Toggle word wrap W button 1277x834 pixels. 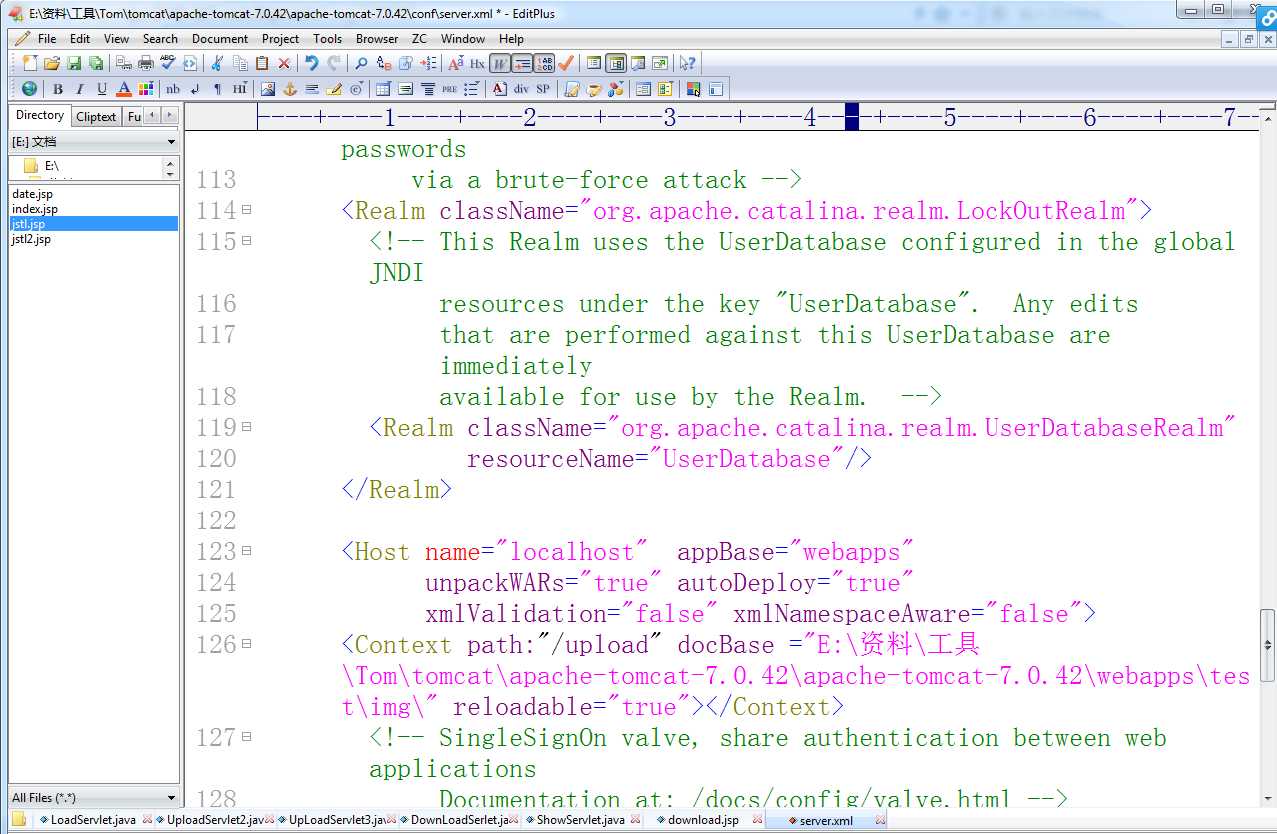(500, 63)
